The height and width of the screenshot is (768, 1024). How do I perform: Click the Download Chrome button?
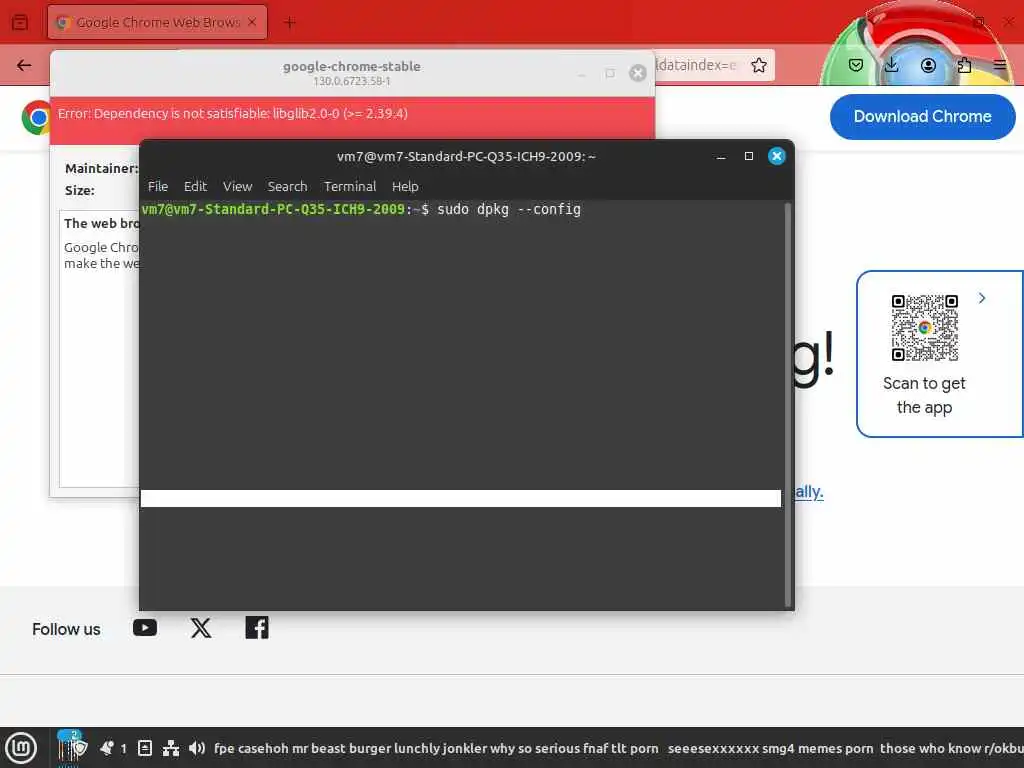tap(922, 116)
